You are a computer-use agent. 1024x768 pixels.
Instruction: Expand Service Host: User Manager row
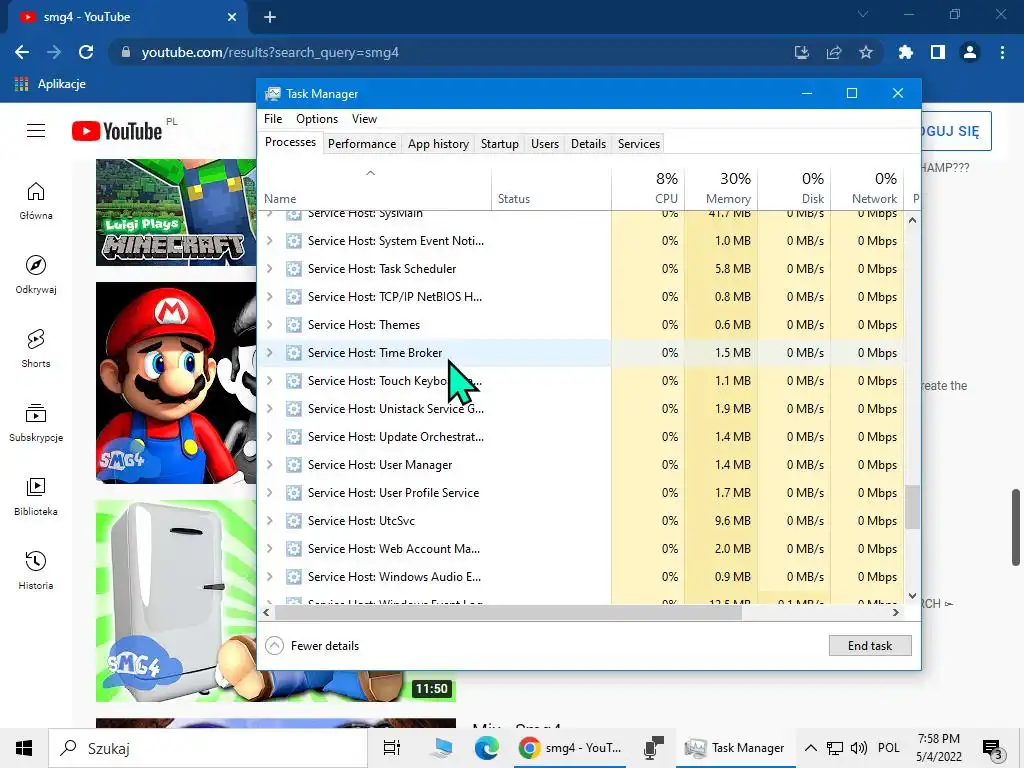pyautogui.click(x=270, y=464)
